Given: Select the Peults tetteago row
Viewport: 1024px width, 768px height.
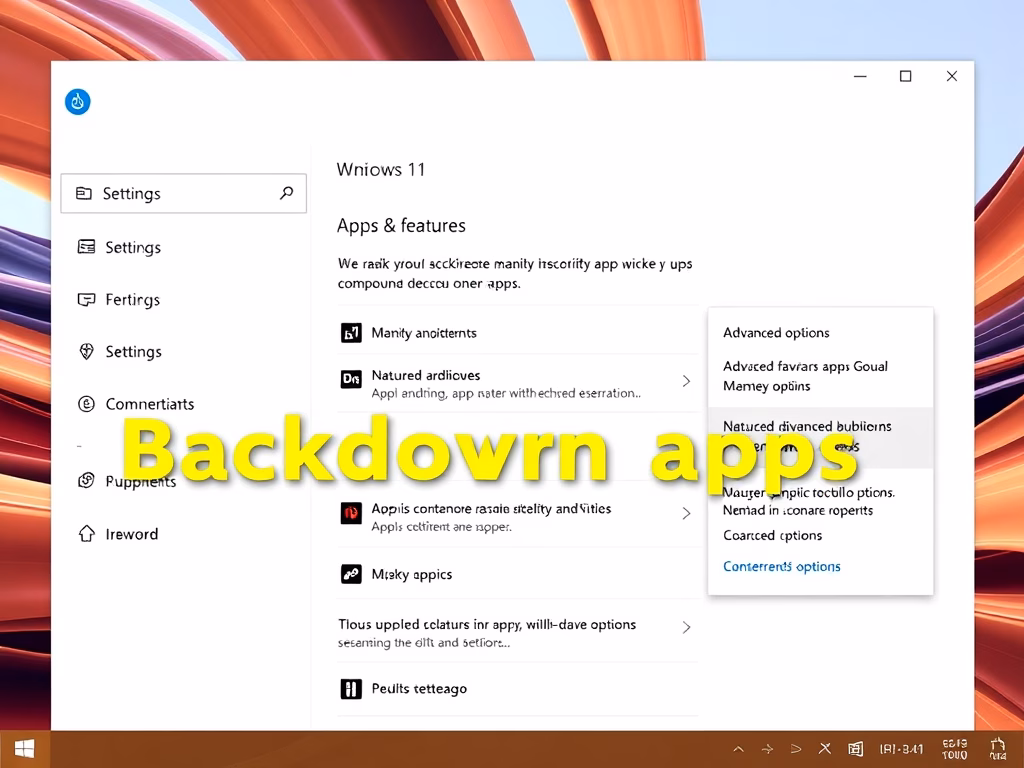Looking at the screenshot, I should pyautogui.click(x=517, y=689).
